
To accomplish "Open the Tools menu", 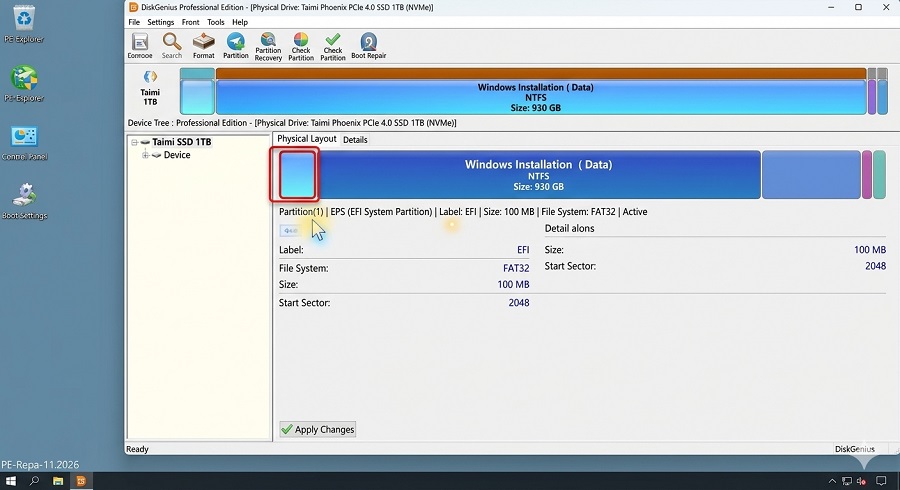I will point(216,22).
